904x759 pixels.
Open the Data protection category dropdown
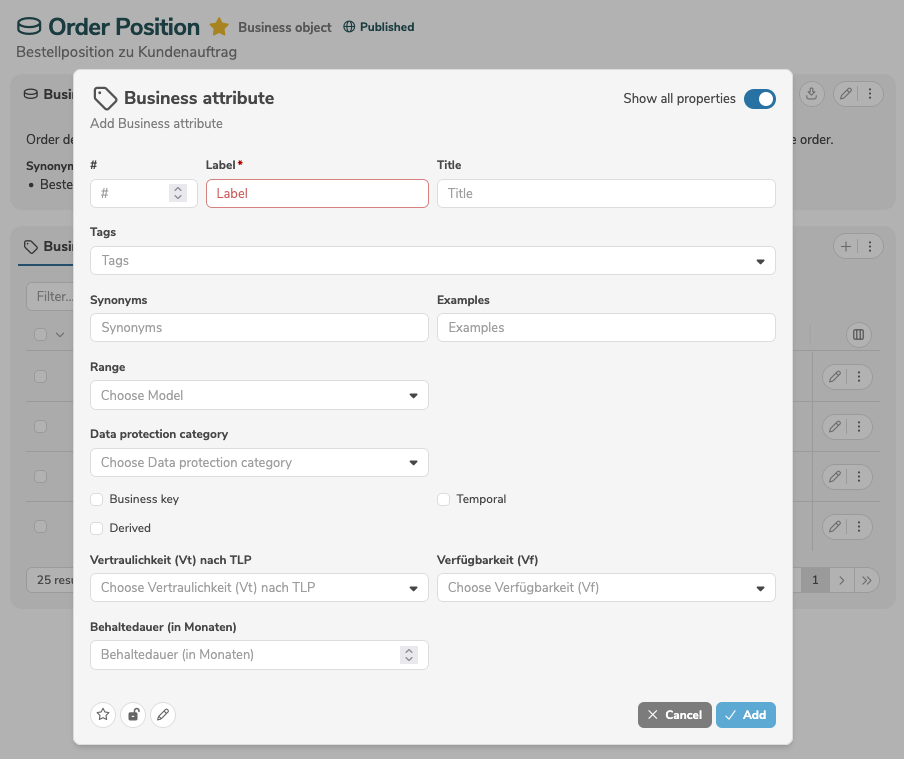point(259,463)
